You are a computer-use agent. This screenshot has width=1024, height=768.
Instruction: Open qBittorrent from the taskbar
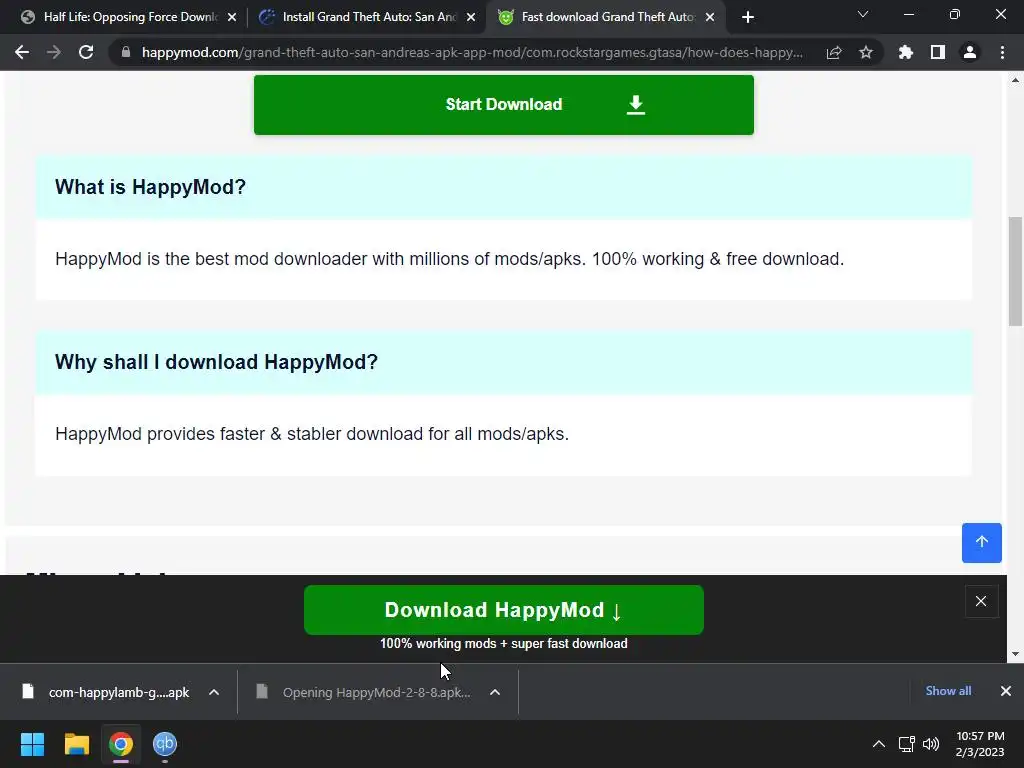click(x=165, y=744)
